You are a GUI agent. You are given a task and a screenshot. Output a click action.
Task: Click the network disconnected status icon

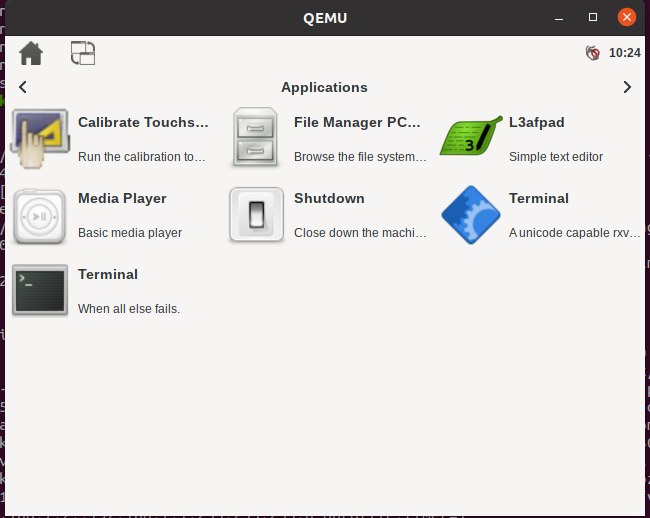click(x=592, y=53)
